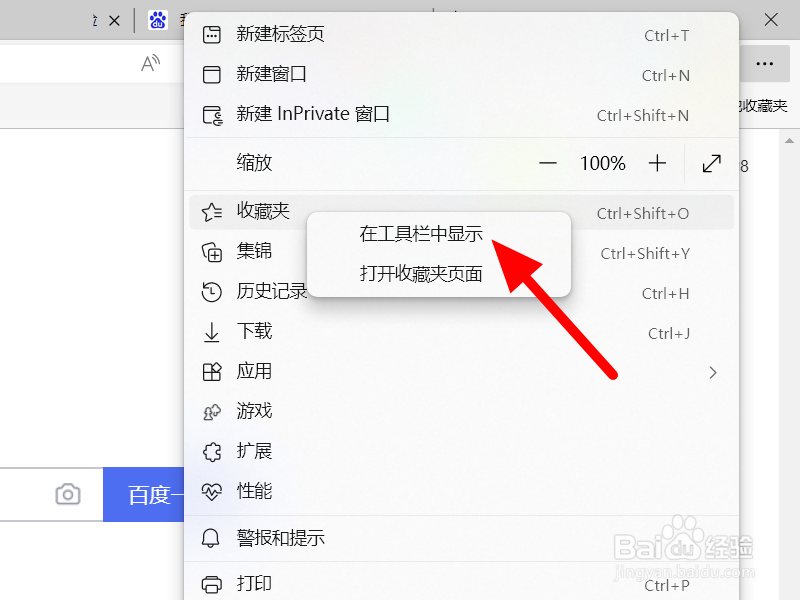800x600 pixels.
Task: Click the New InPrivate window icon
Action: (x=212, y=115)
